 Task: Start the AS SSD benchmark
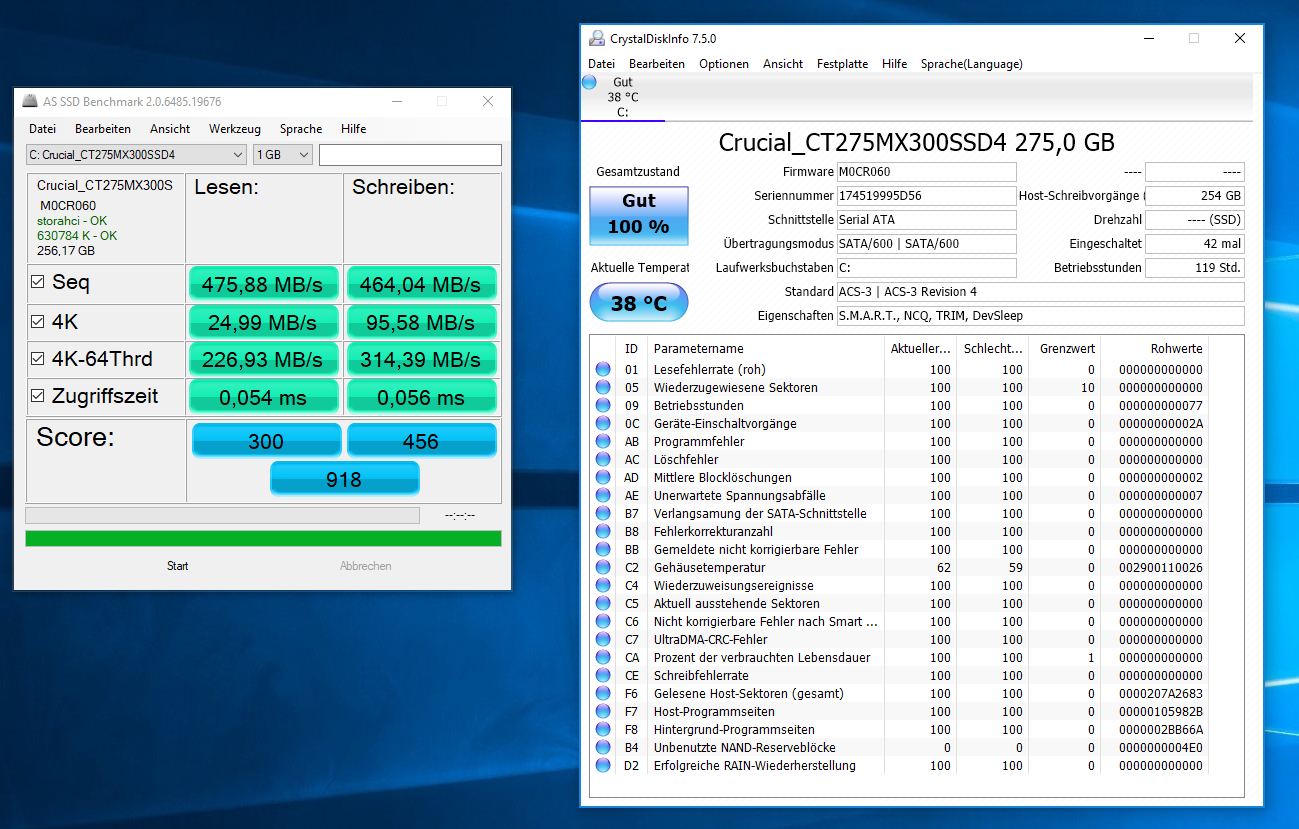178,566
